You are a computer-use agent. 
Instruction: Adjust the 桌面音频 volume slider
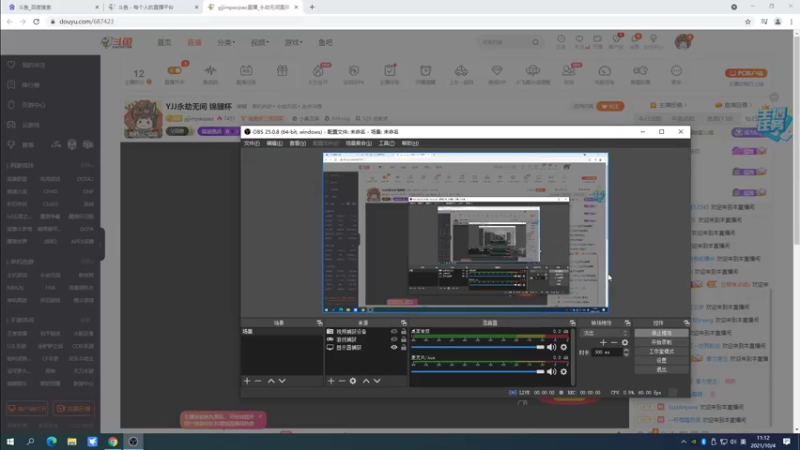pos(478,347)
